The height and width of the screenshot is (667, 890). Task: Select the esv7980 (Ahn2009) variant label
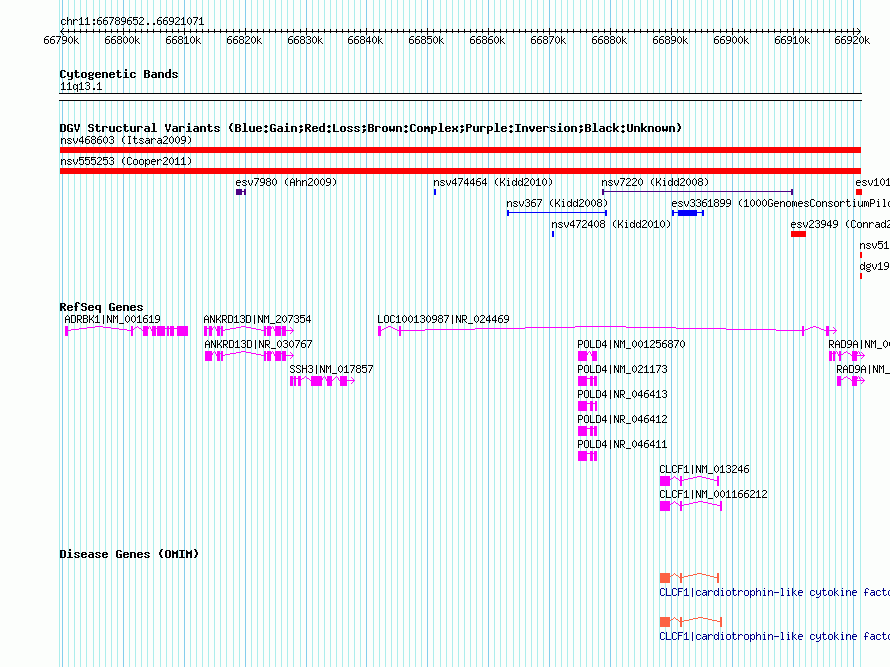[286, 182]
